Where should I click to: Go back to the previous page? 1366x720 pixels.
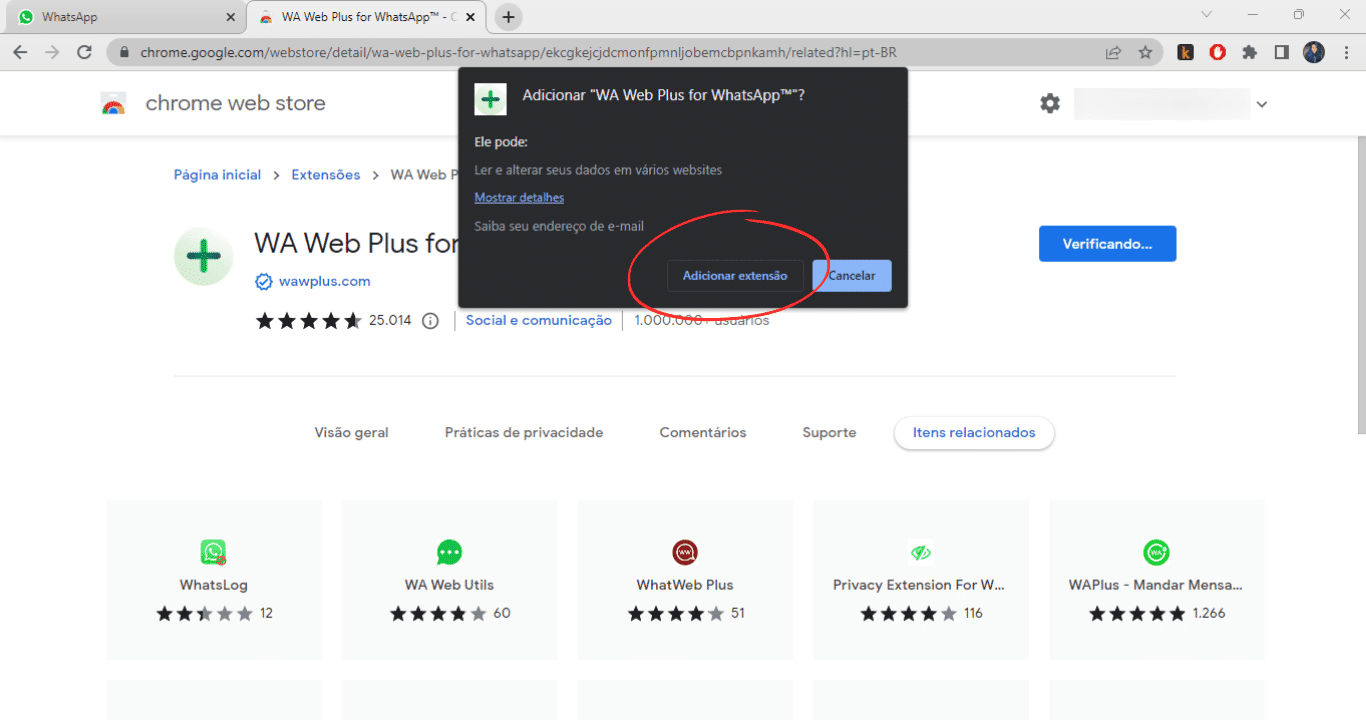coord(21,52)
